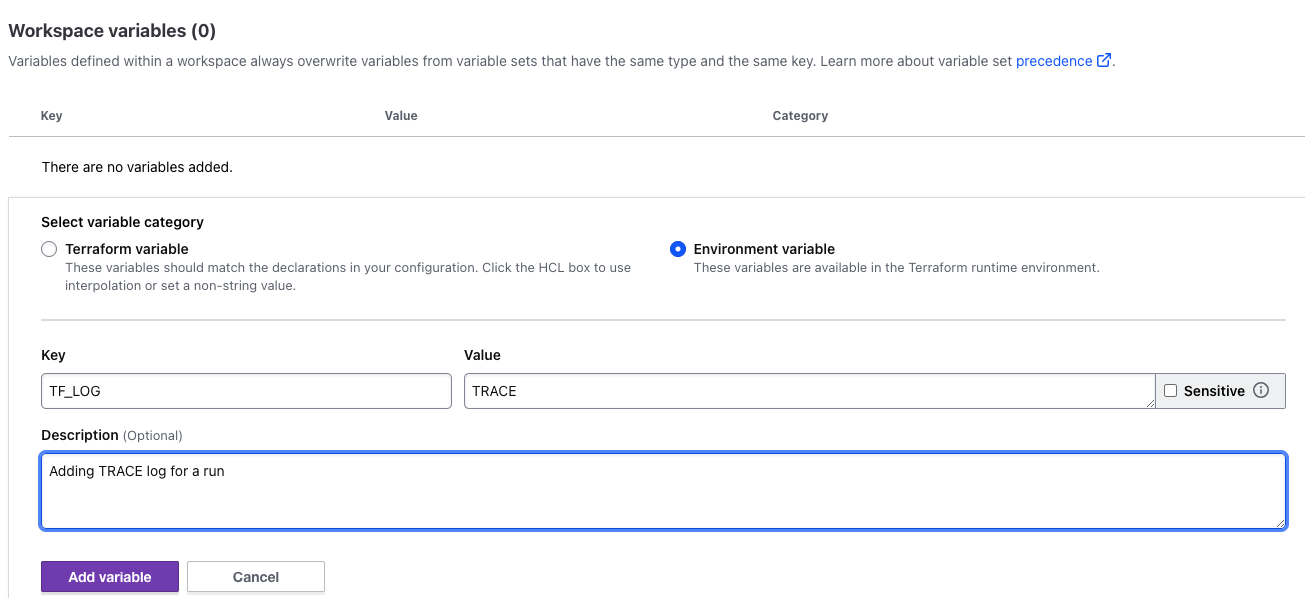The image size is (1305, 598).
Task: Cancel adding the variable
Action: [x=256, y=577]
